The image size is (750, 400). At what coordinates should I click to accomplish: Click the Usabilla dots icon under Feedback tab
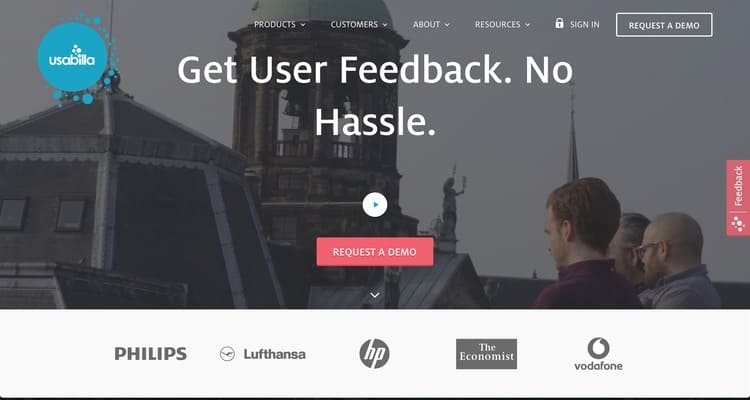tap(738, 224)
